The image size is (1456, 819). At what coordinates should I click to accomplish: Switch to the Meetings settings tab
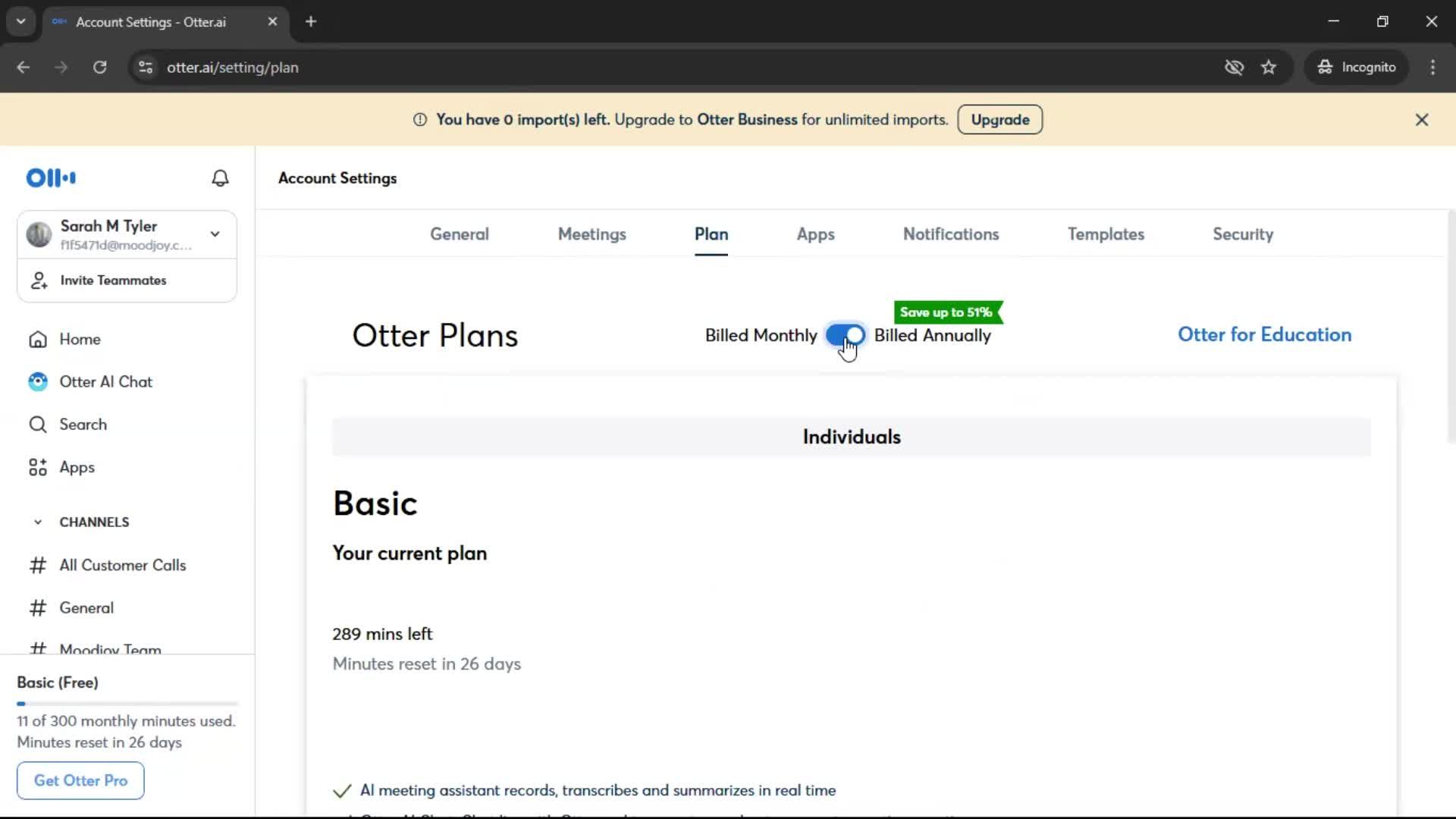pyautogui.click(x=592, y=234)
